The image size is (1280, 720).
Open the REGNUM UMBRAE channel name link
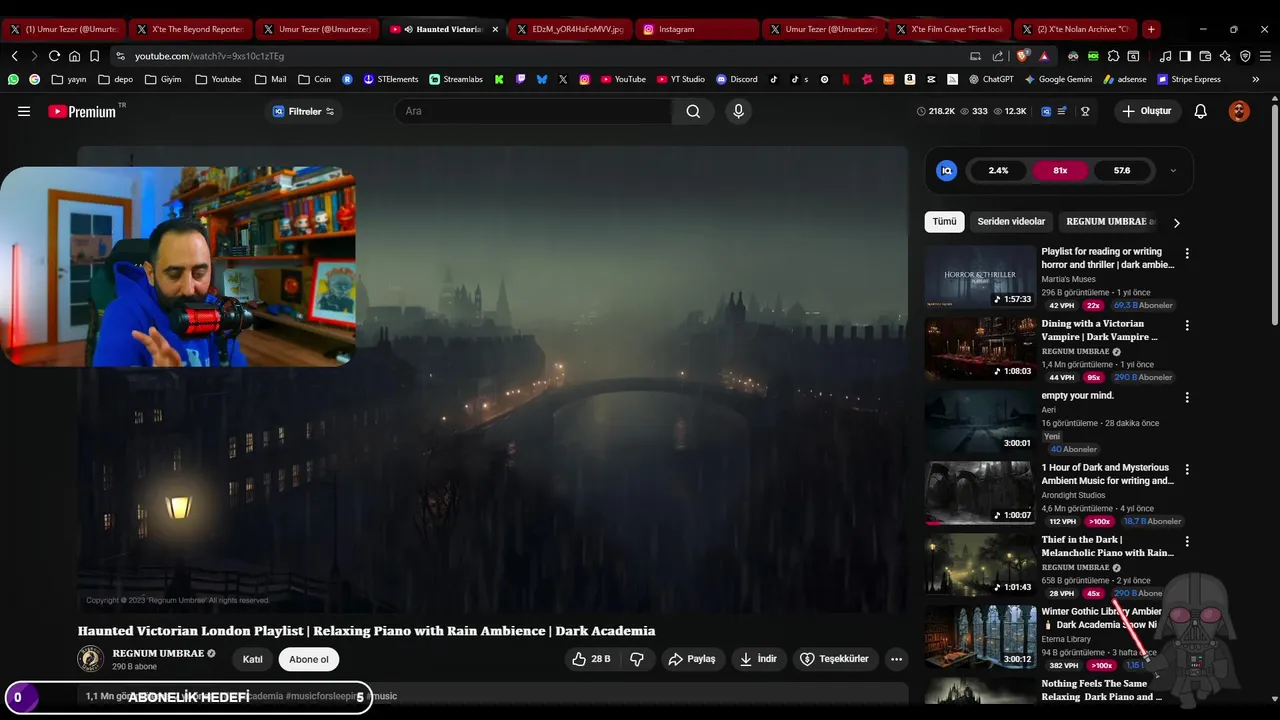point(158,653)
